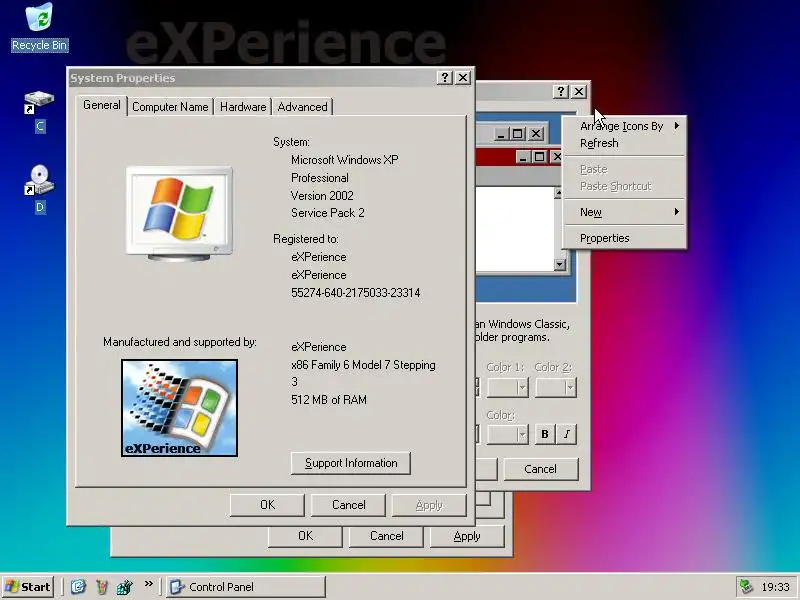
Task: Click the system tray icon beside the clock
Action: [746, 587]
